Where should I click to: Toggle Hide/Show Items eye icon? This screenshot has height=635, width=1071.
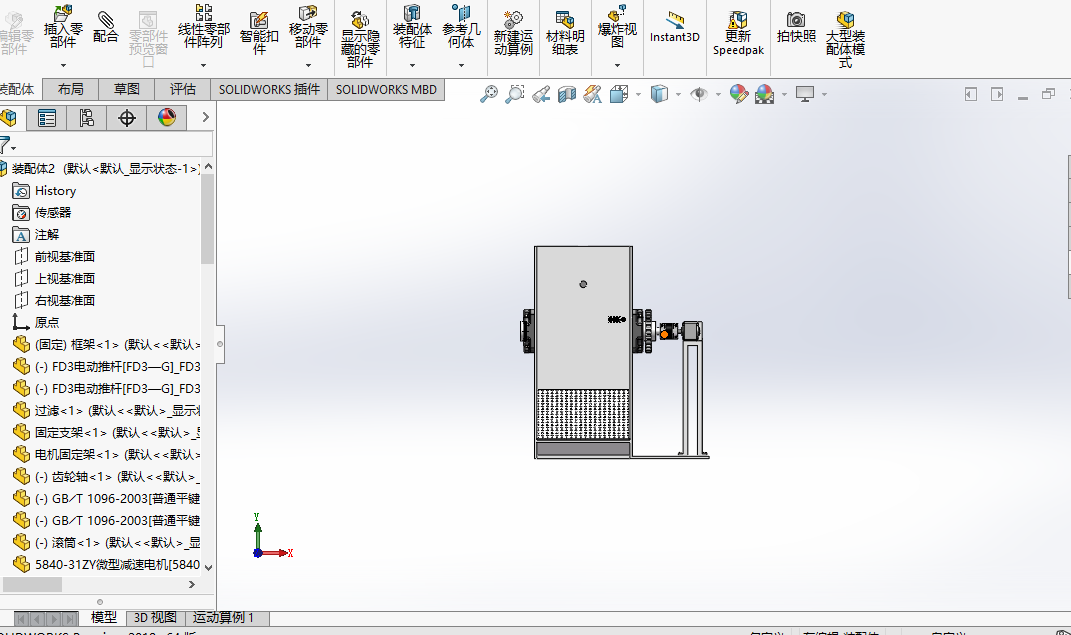coord(699,94)
